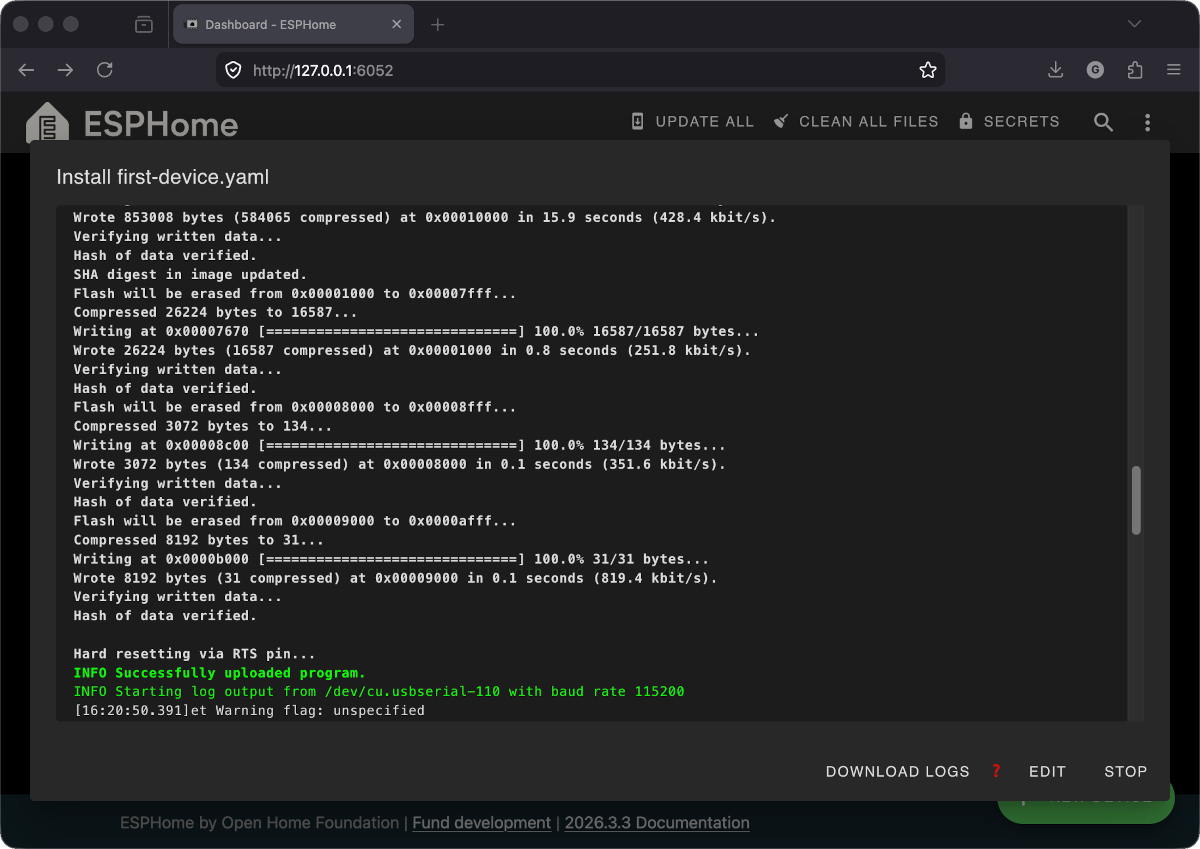Open browser downloads panel
Image resolution: width=1200 pixels, height=849 pixels.
click(1055, 70)
